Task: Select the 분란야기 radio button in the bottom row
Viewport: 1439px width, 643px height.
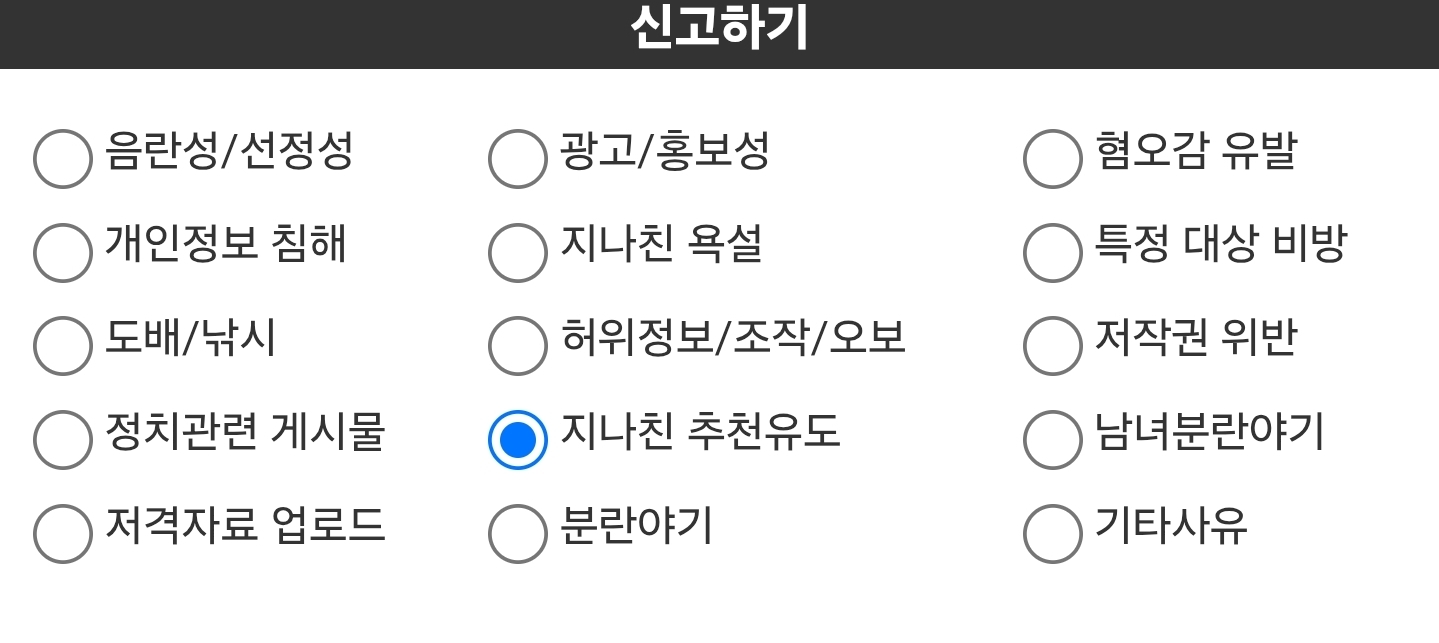Action: click(518, 533)
